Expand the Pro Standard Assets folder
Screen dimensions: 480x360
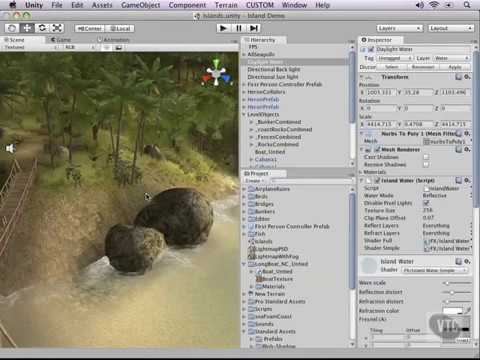(244, 301)
